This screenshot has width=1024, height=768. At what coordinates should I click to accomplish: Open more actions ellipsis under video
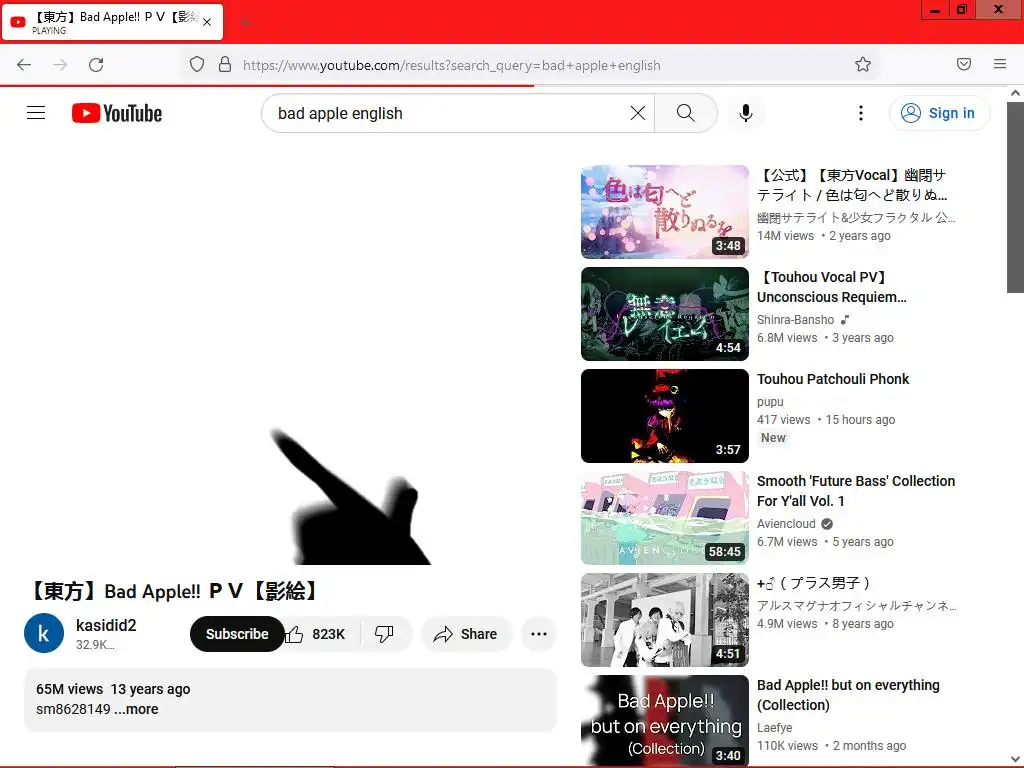pos(539,634)
